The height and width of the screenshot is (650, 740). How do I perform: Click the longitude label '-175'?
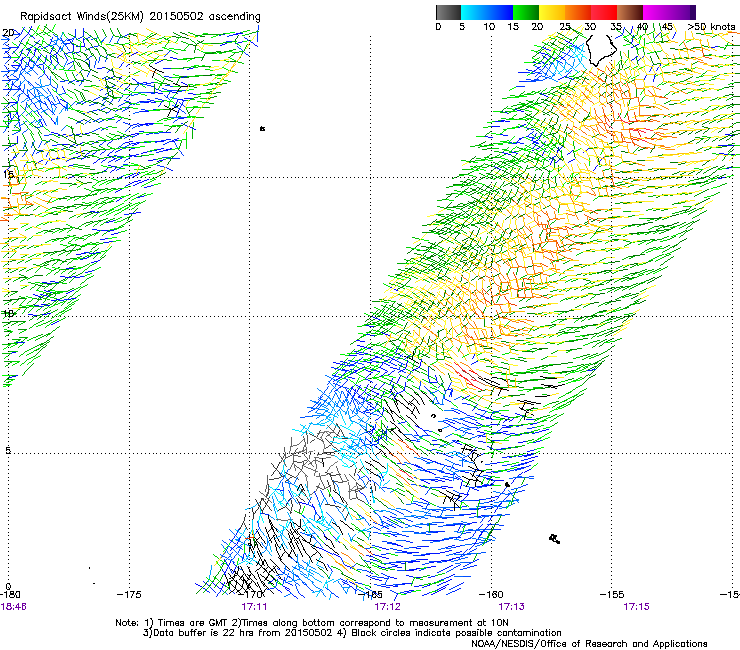(129, 594)
